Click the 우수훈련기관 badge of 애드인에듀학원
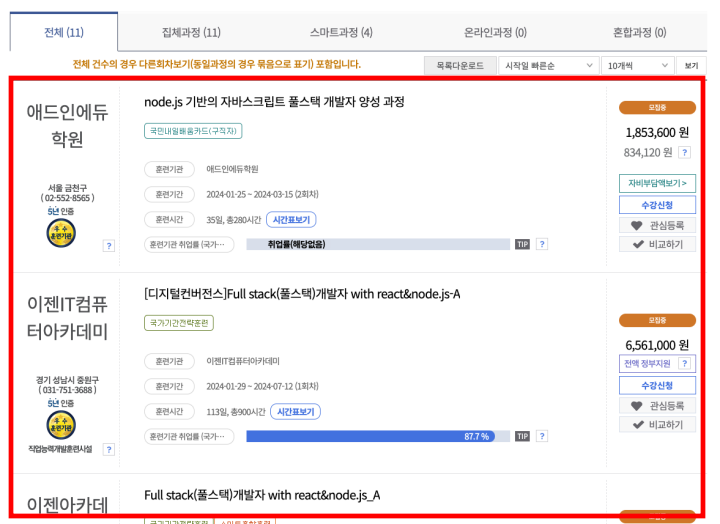Screen dimensions: 720x524 (x=61, y=233)
